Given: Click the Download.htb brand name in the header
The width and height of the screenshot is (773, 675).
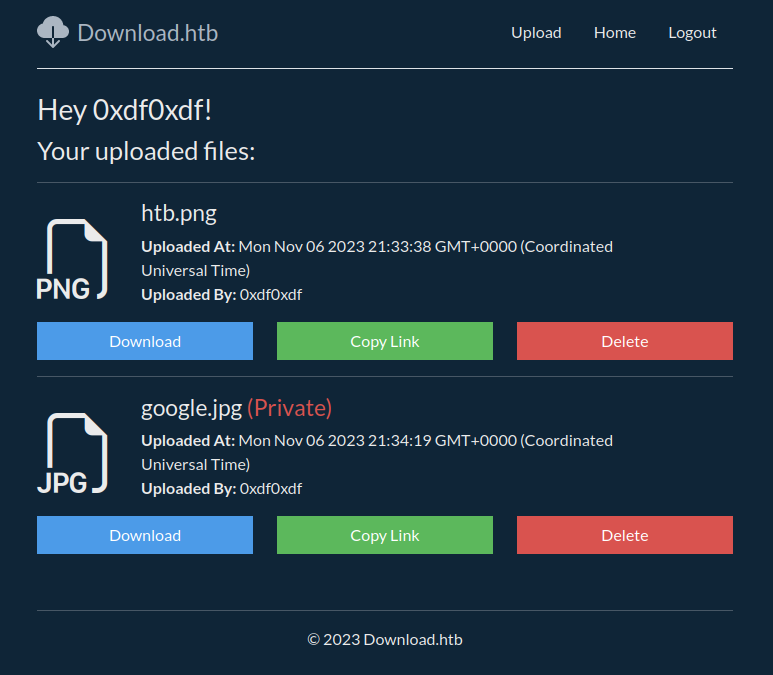Looking at the screenshot, I should pyautogui.click(x=147, y=32).
